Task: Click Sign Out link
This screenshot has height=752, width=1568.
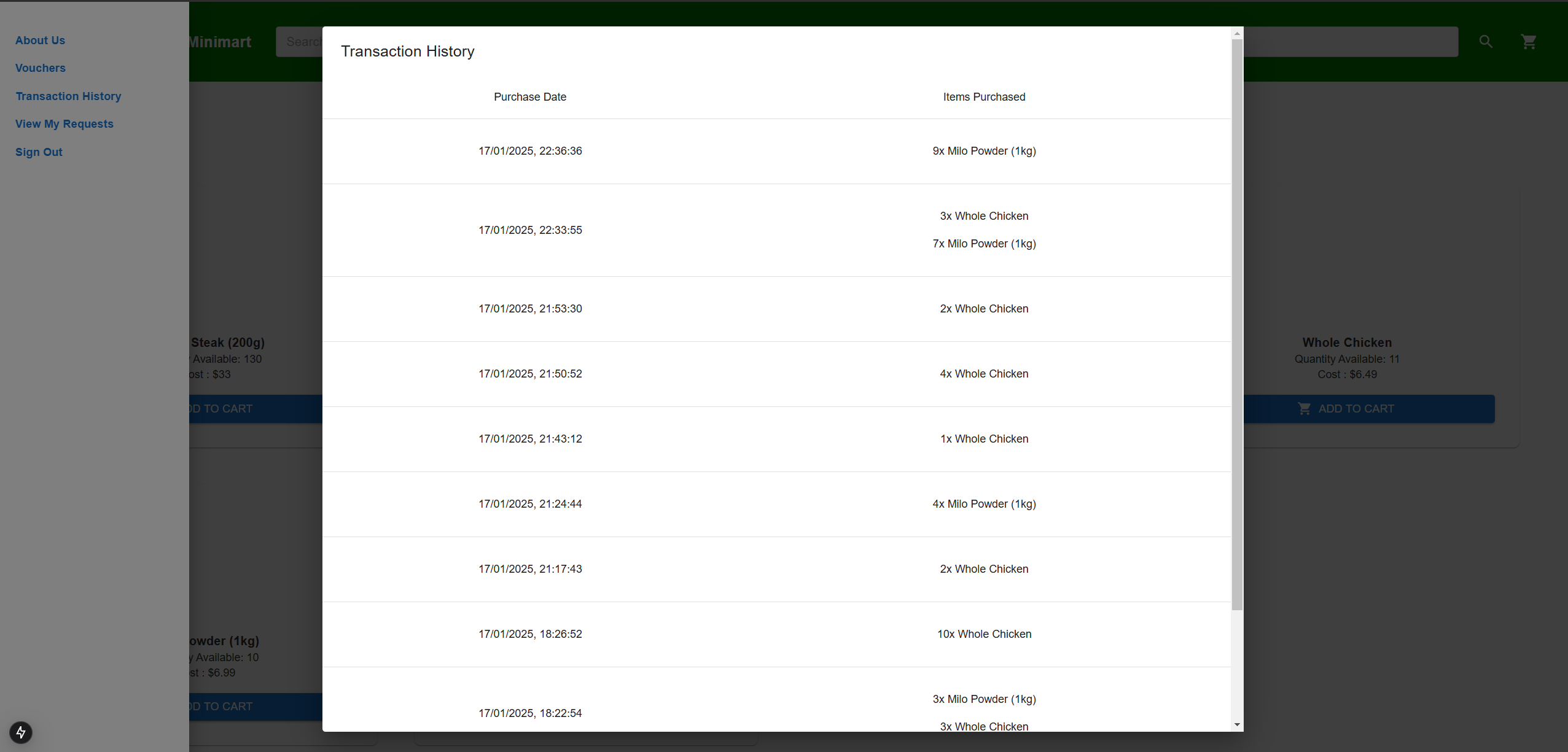Action: [x=39, y=152]
